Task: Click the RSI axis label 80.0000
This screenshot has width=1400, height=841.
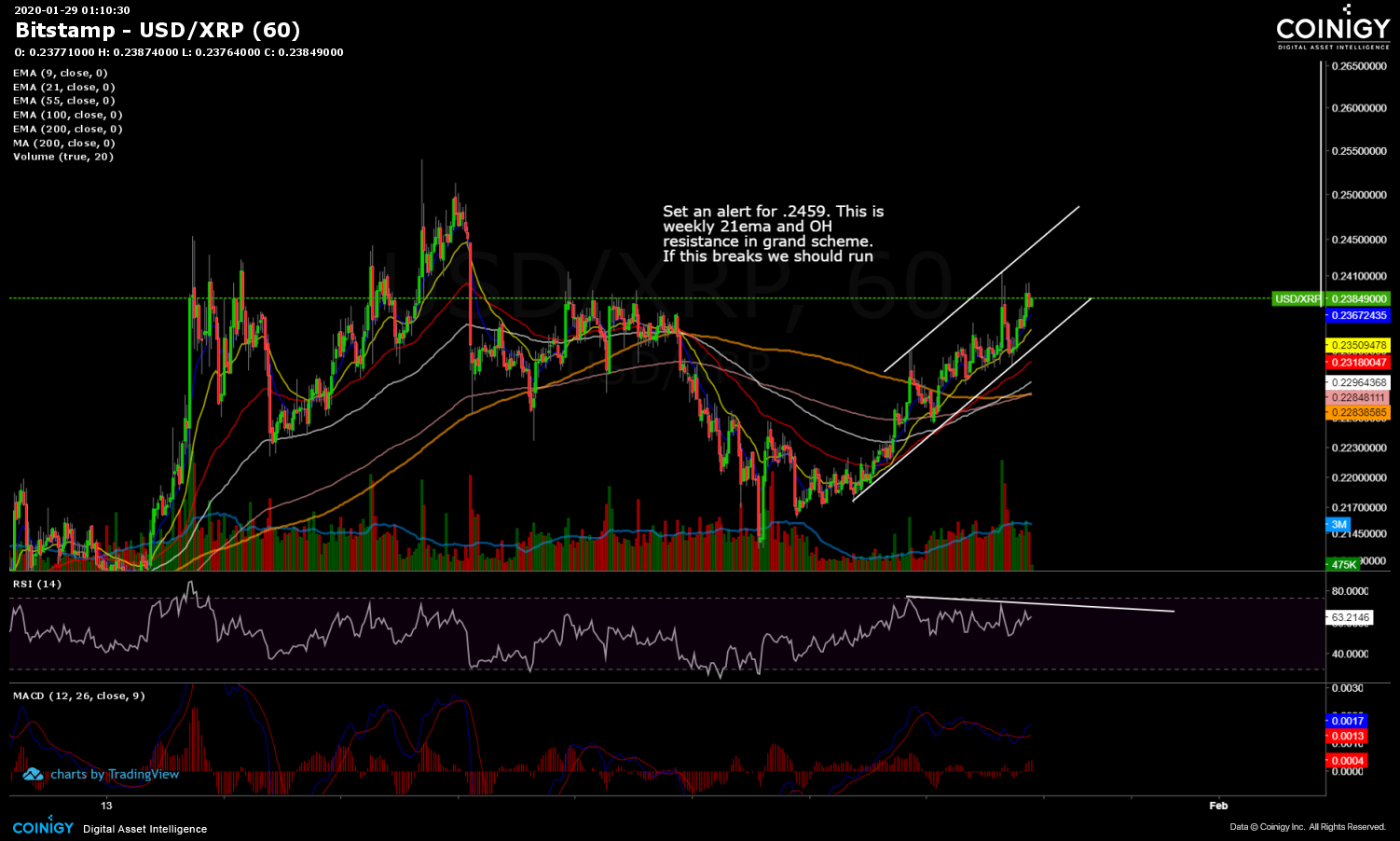Action: 1350,591
